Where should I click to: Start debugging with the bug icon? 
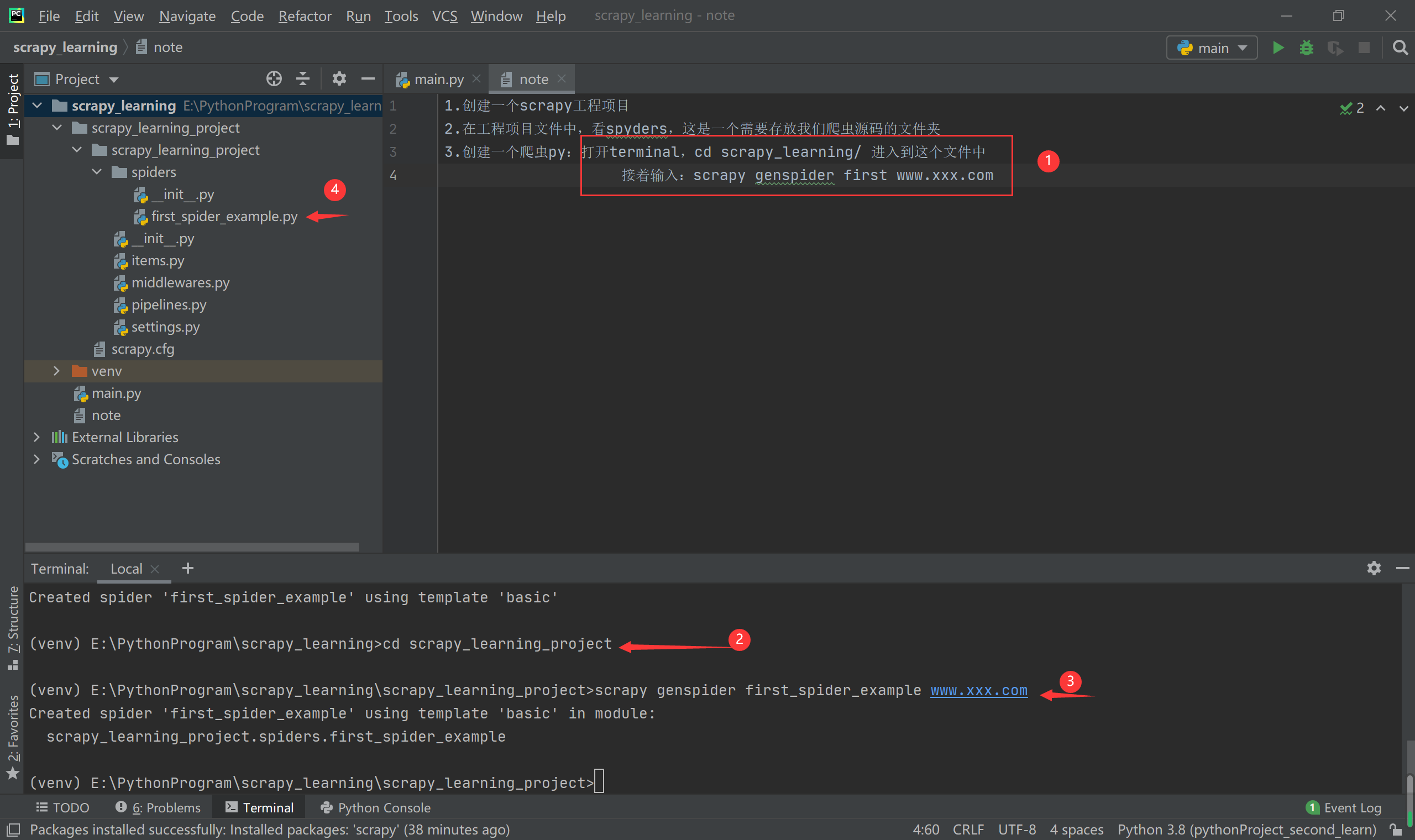(1306, 48)
